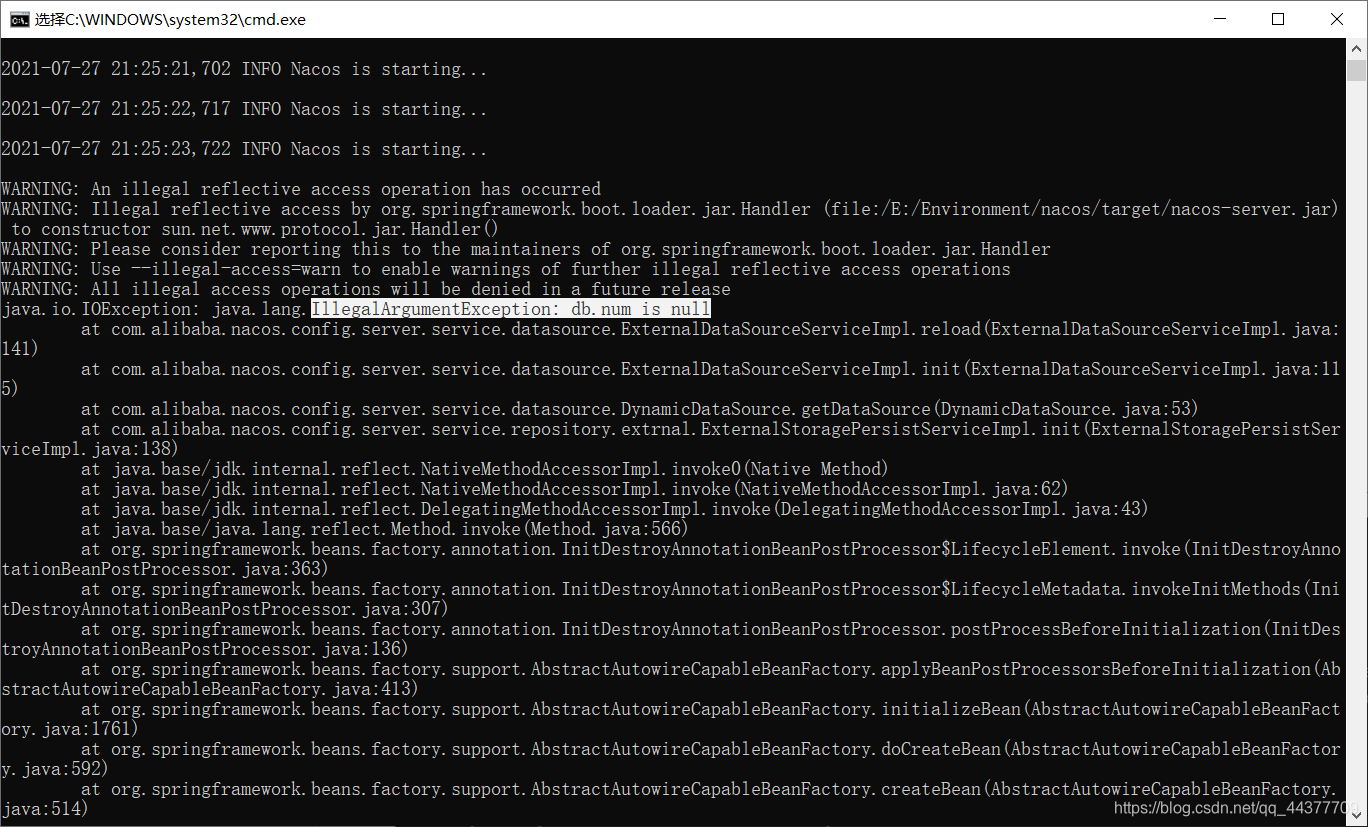
Task: Click the highlighted 'IllegalArgumentException: db.num is null' text
Action: (511, 309)
